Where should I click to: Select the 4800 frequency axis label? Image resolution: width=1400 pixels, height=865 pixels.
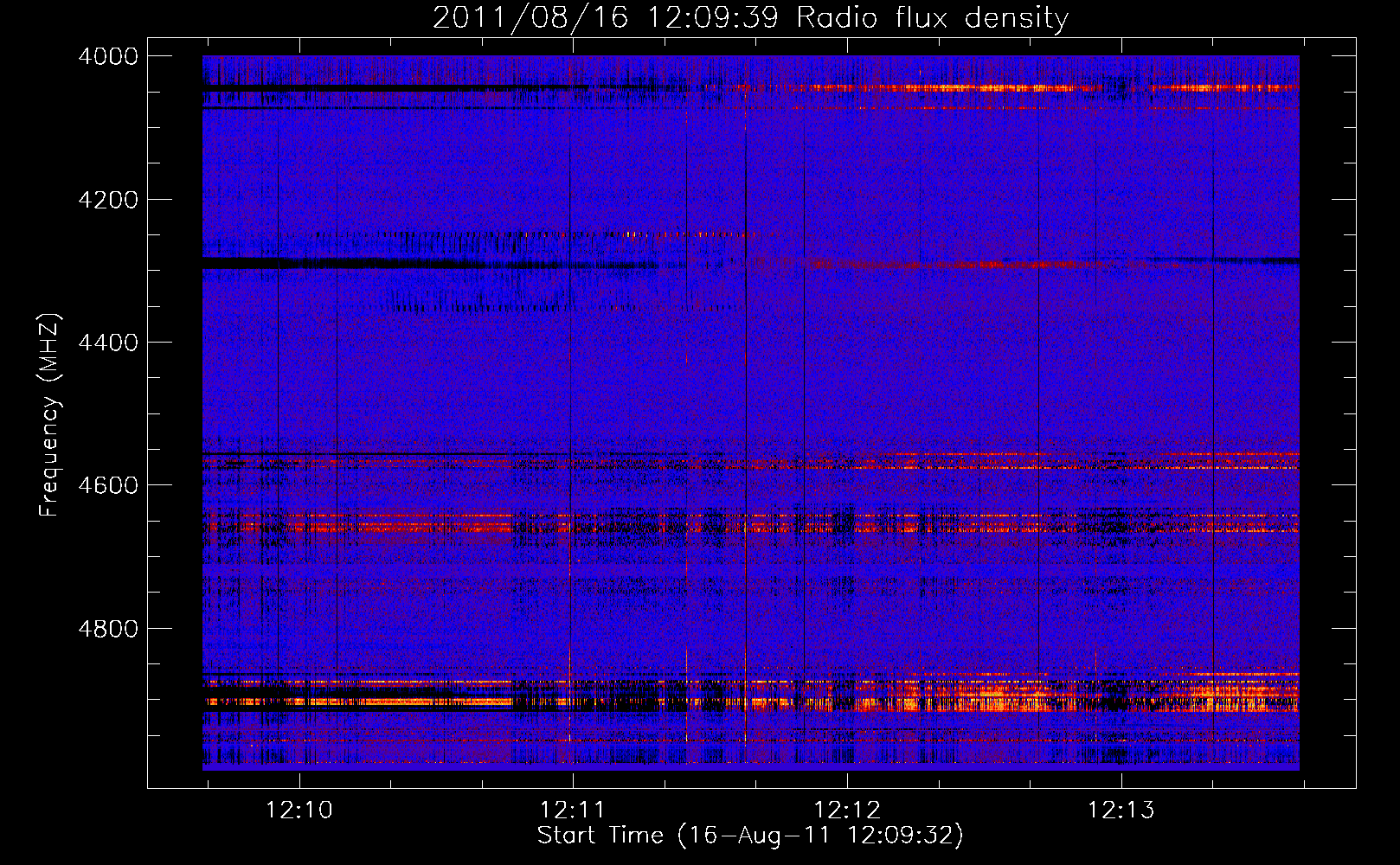pos(107,629)
